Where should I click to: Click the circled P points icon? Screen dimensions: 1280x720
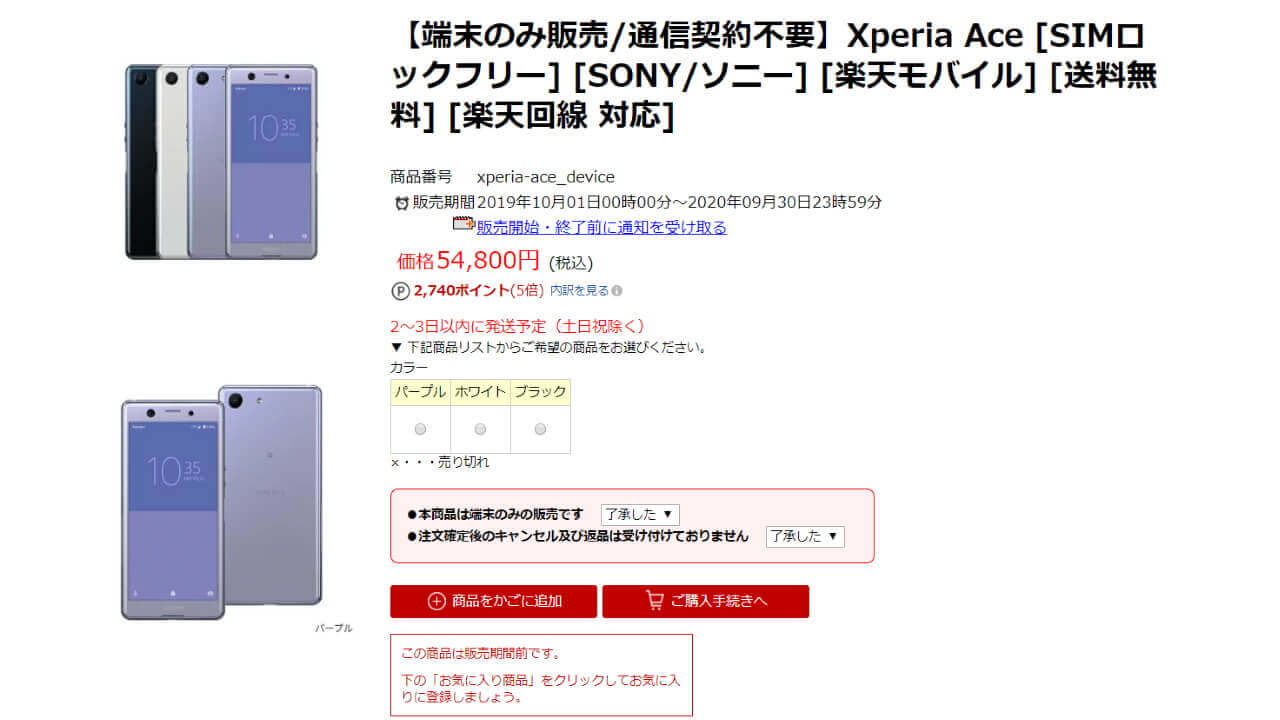coord(400,291)
